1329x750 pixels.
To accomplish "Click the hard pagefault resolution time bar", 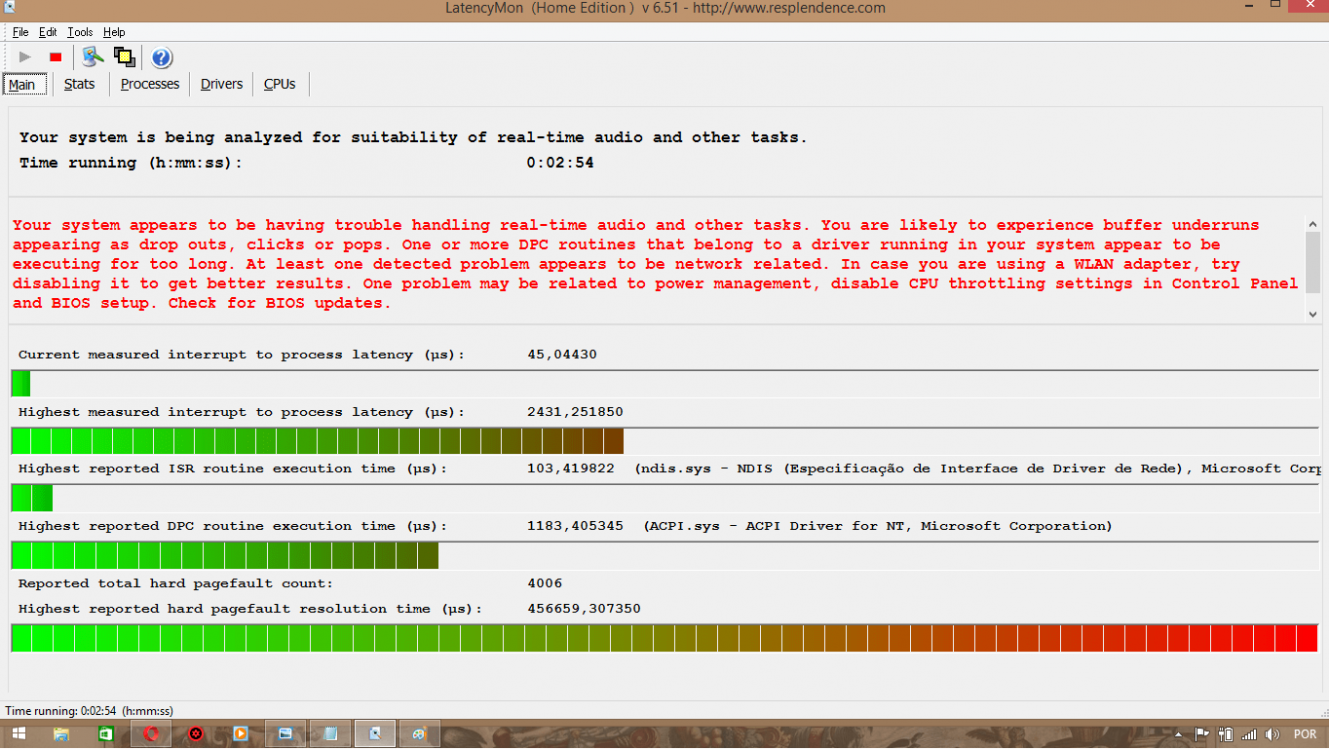I will click(x=664, y=638).
